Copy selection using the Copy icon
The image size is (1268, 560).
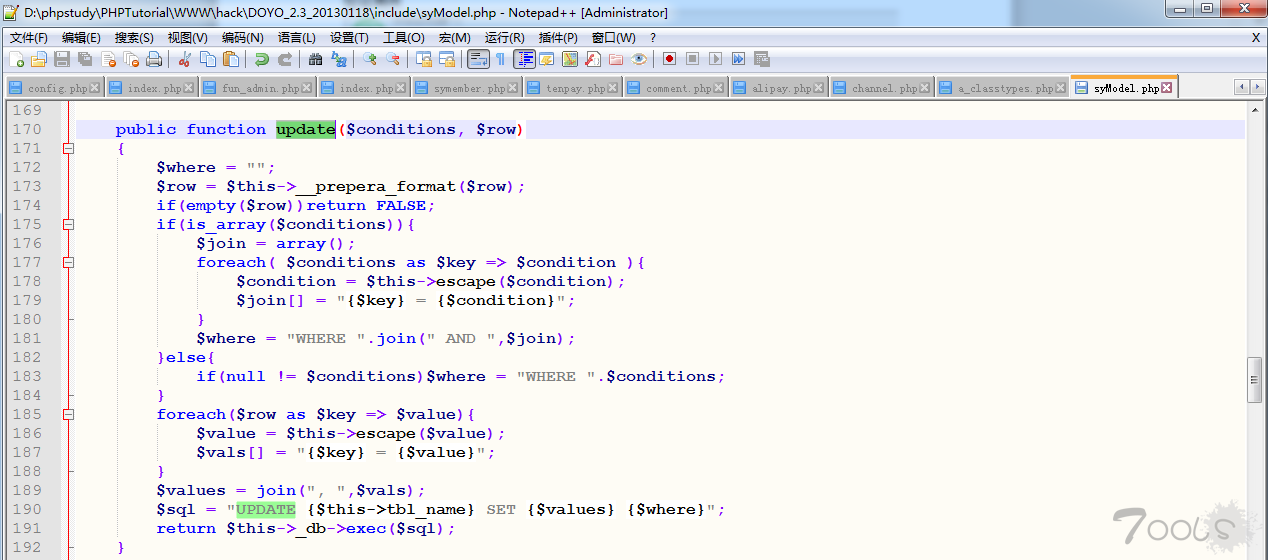coord(207,59)
